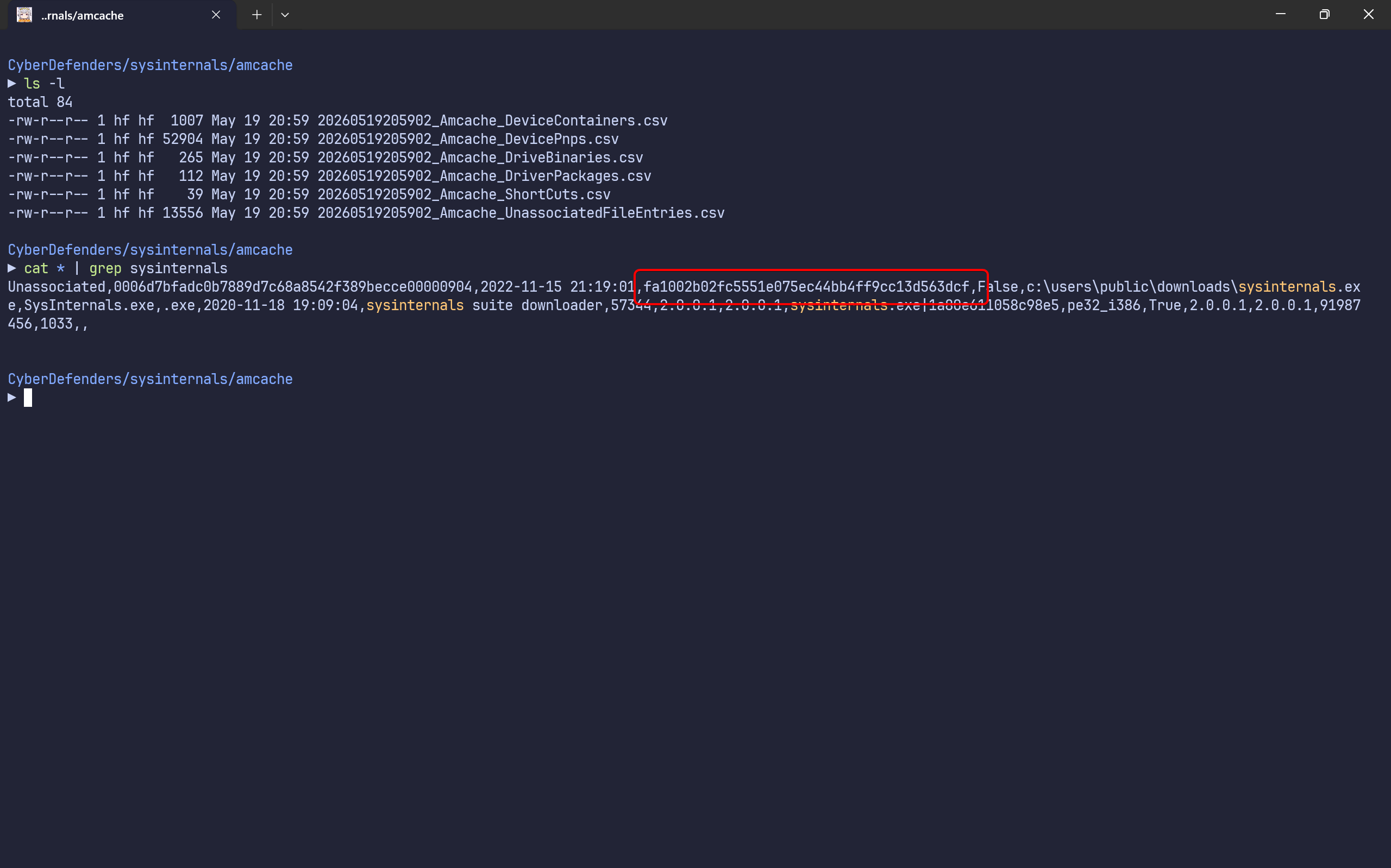The width and height of the screenshot is (1391, 868).
Task: Click the 'cat * | grep sysinternals' command
Action: pos(126,269)
